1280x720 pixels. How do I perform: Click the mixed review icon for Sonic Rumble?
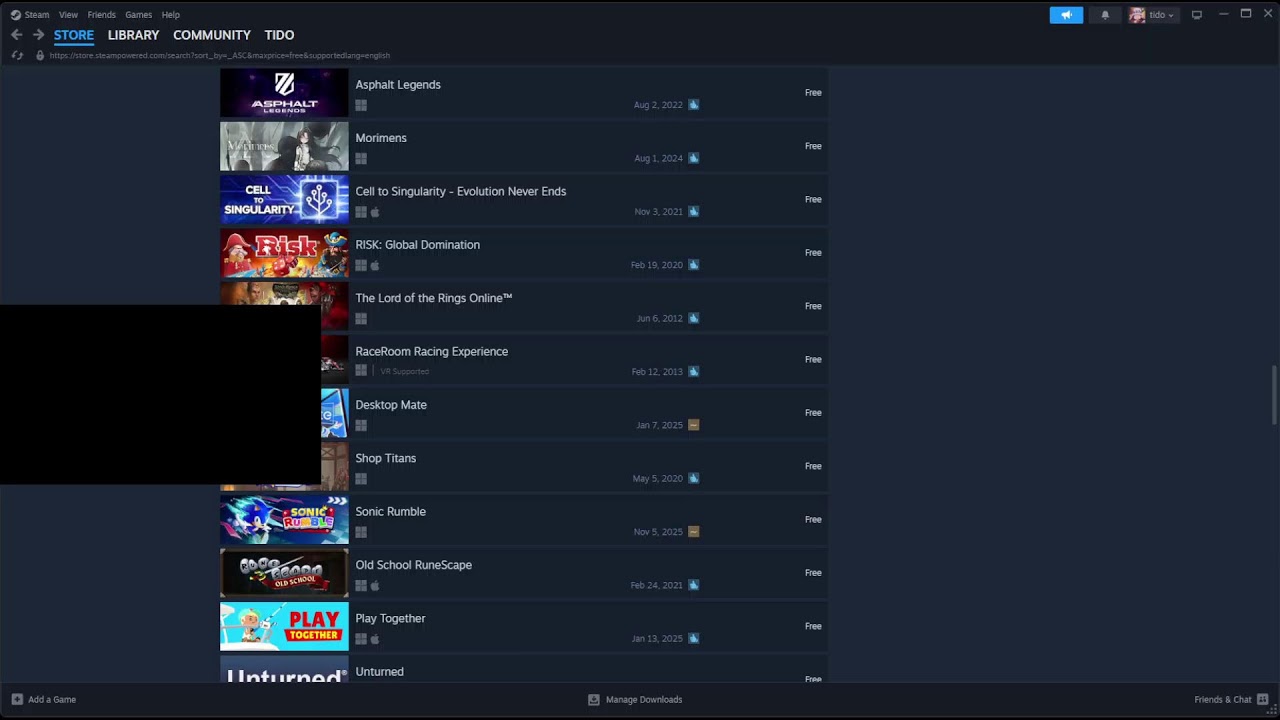(x=693, y=532)
